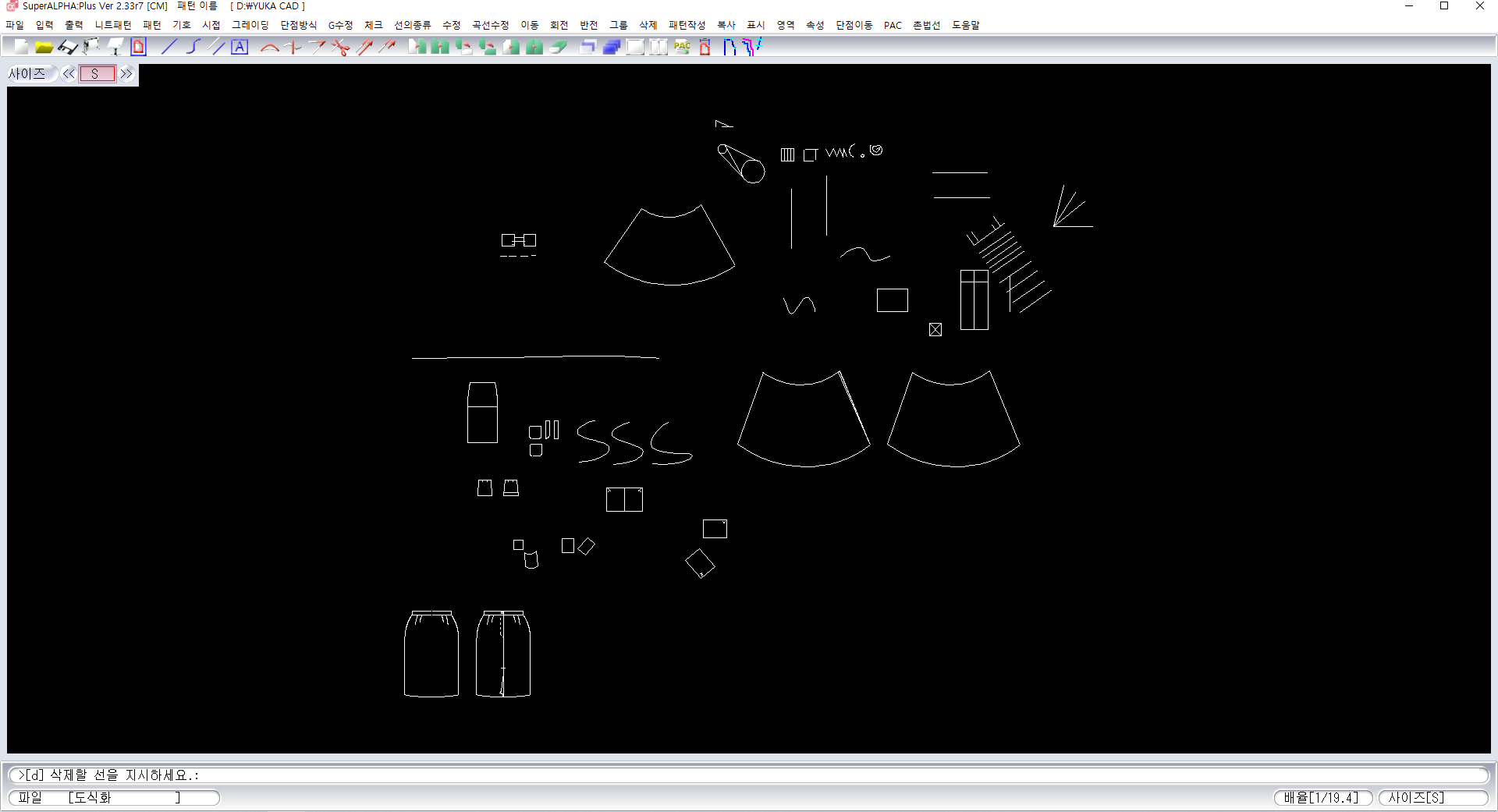
Task: Select the text 'A' tool
Action: (240, 47)
